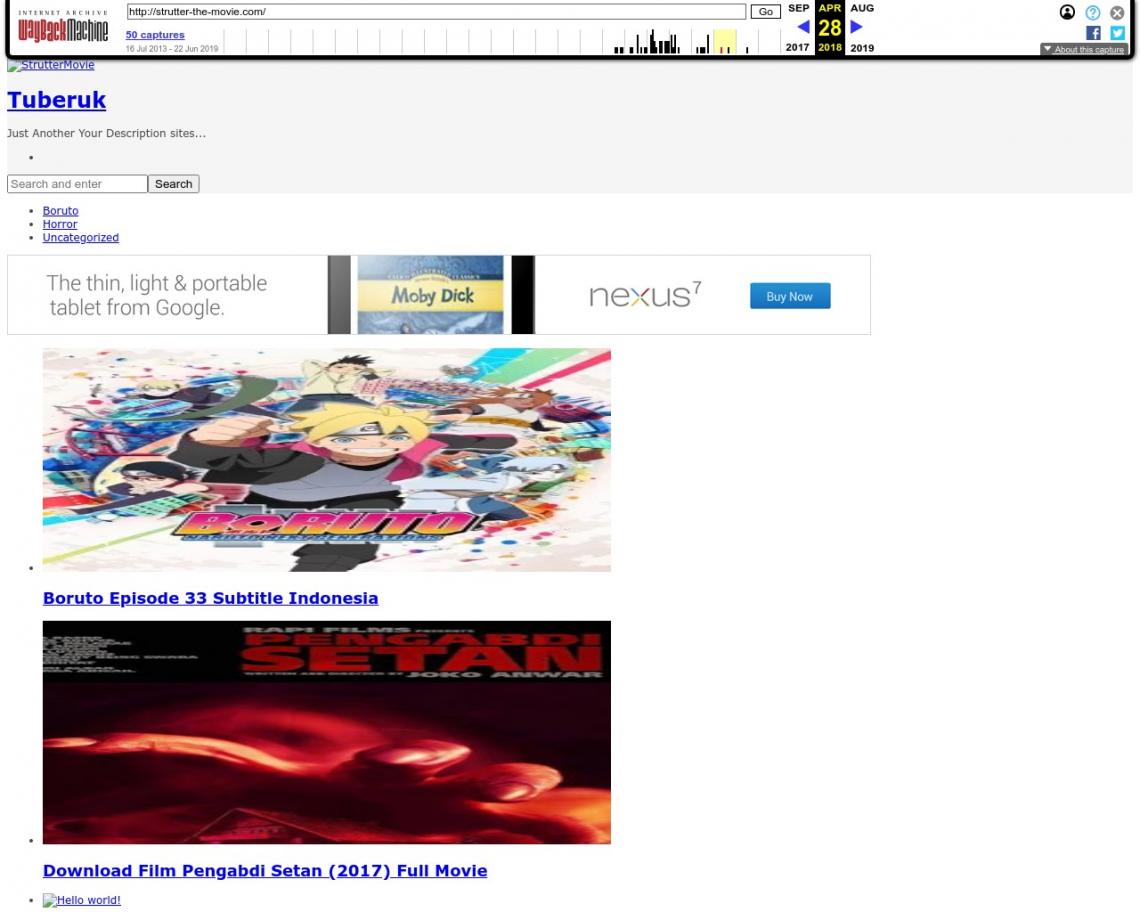The width and height of the screenshot is (1140, 912).
Task: Open the Uncategorized category
Action: coord(81,237)
